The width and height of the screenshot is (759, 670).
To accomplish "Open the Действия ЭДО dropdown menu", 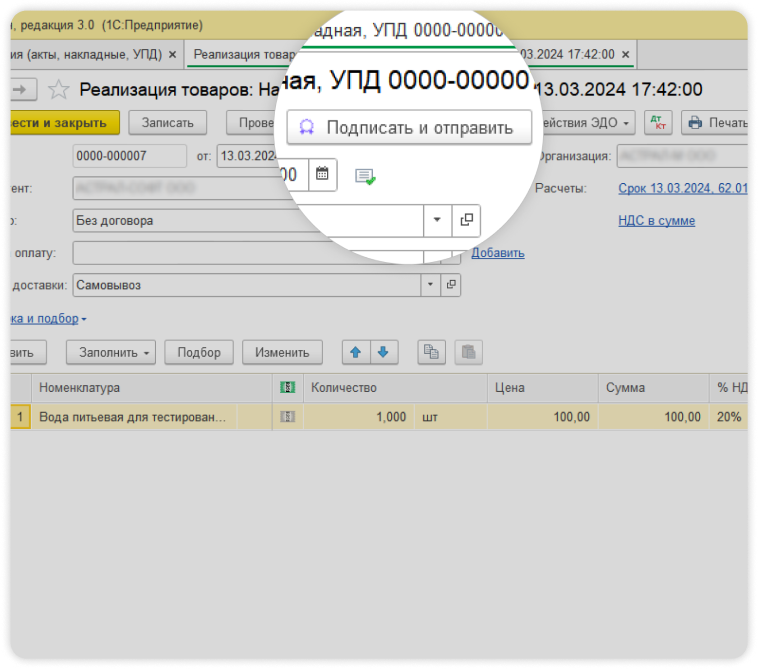I will click(586, 123).
